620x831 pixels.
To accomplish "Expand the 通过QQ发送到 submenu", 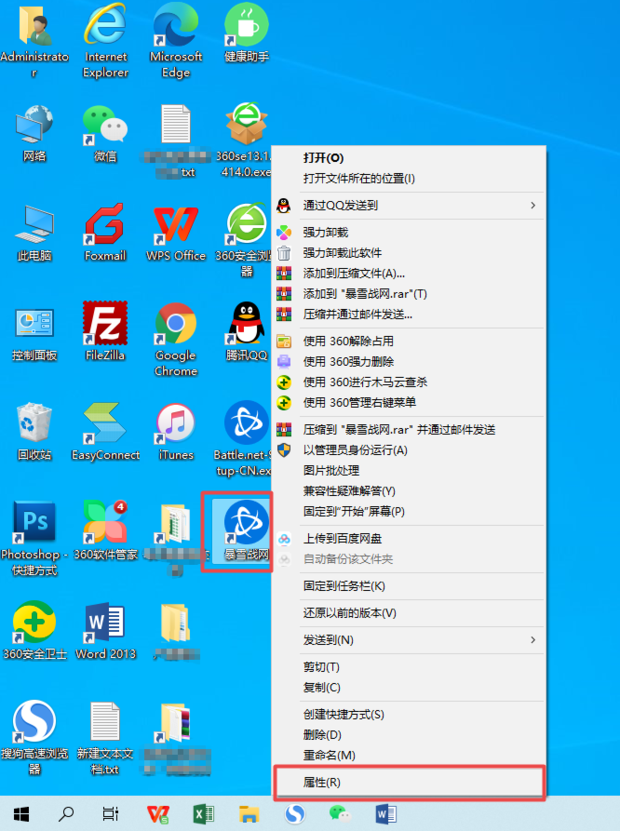I will [x=408, y=205].
